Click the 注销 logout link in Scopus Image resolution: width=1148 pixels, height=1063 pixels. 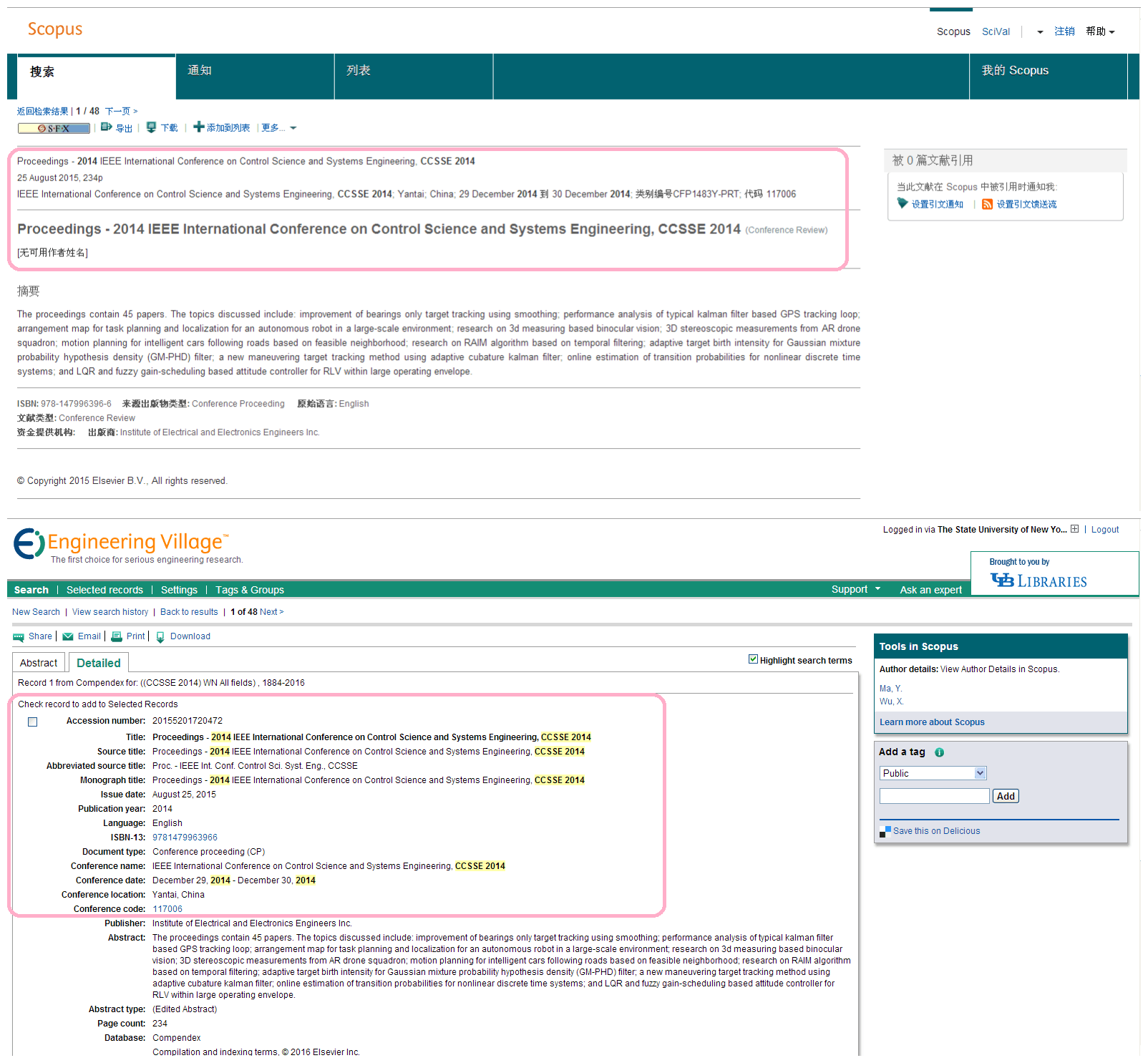pos(1064,31)
